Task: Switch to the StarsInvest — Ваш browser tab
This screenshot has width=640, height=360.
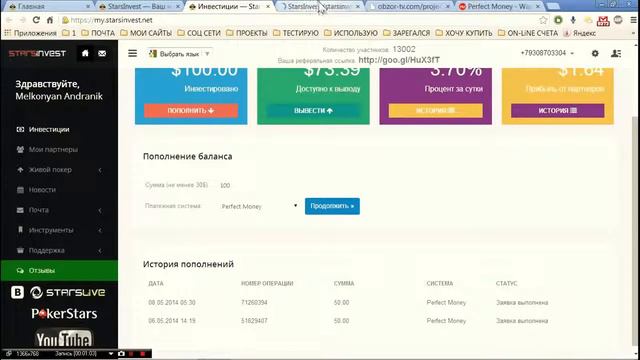Action: tap(140, 7)
